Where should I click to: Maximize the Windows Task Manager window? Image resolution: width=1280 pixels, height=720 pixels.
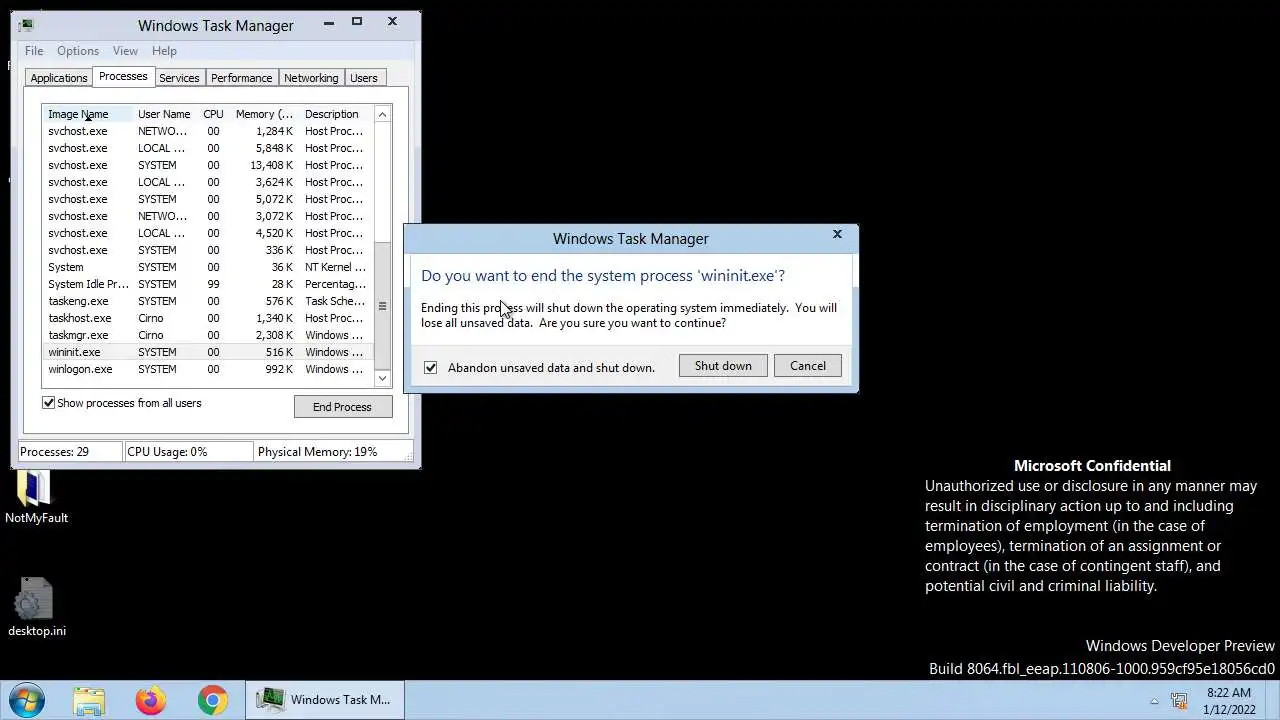pyautogui.click(x=357, y=22)
